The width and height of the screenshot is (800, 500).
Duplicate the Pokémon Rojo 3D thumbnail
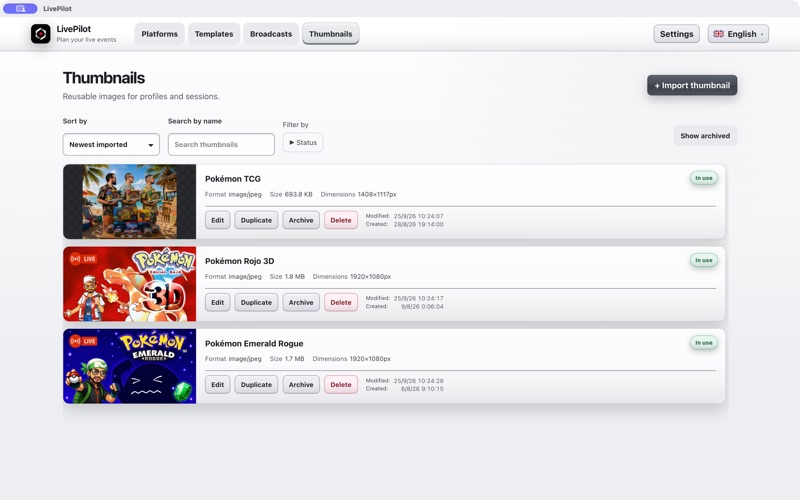(x=256, y=302)
